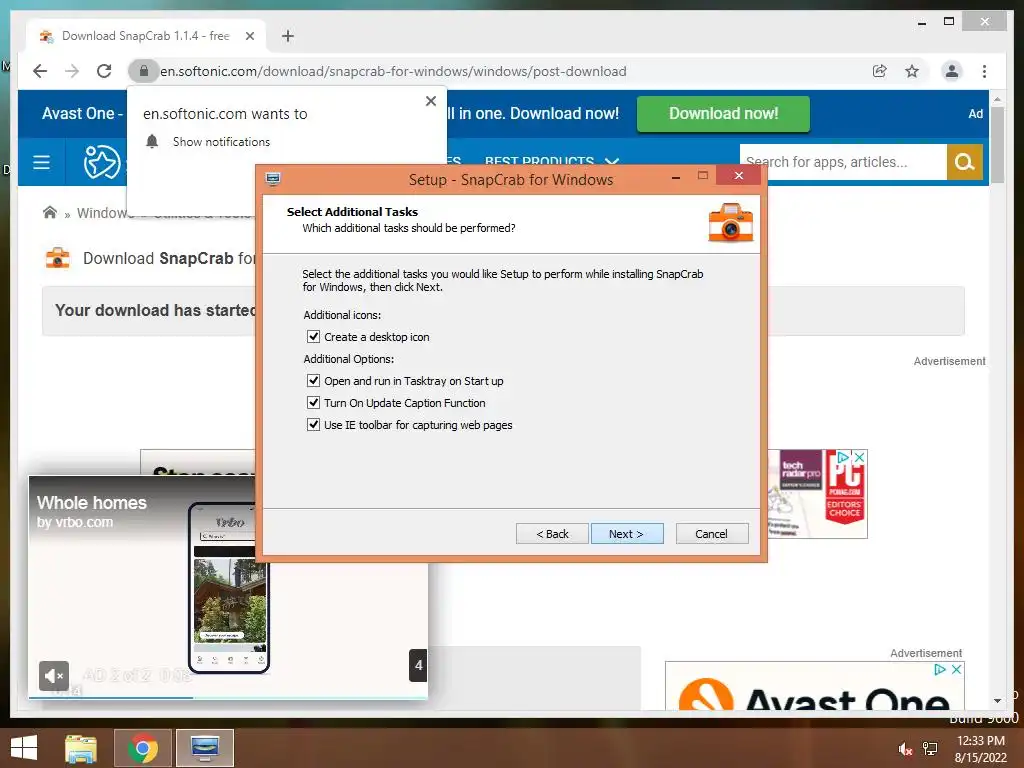Screen dimensions: 1024x768
Task: Click the page scrollbar down arrow
Action: tap(997, 701)
